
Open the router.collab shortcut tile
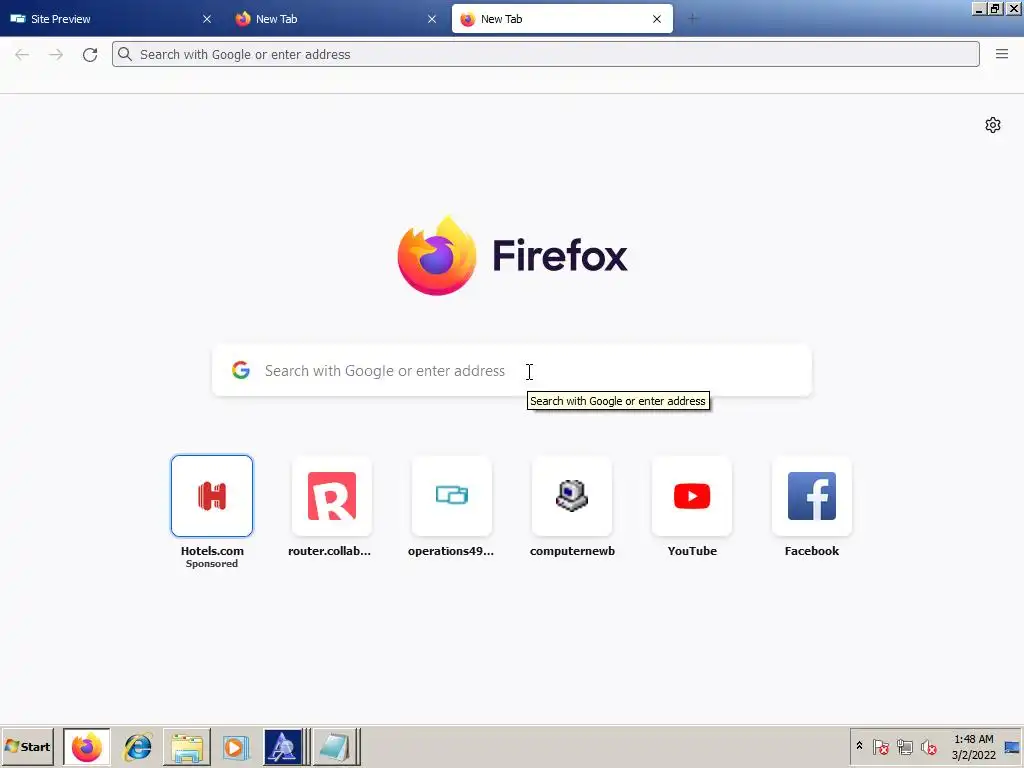coord(332,496)
